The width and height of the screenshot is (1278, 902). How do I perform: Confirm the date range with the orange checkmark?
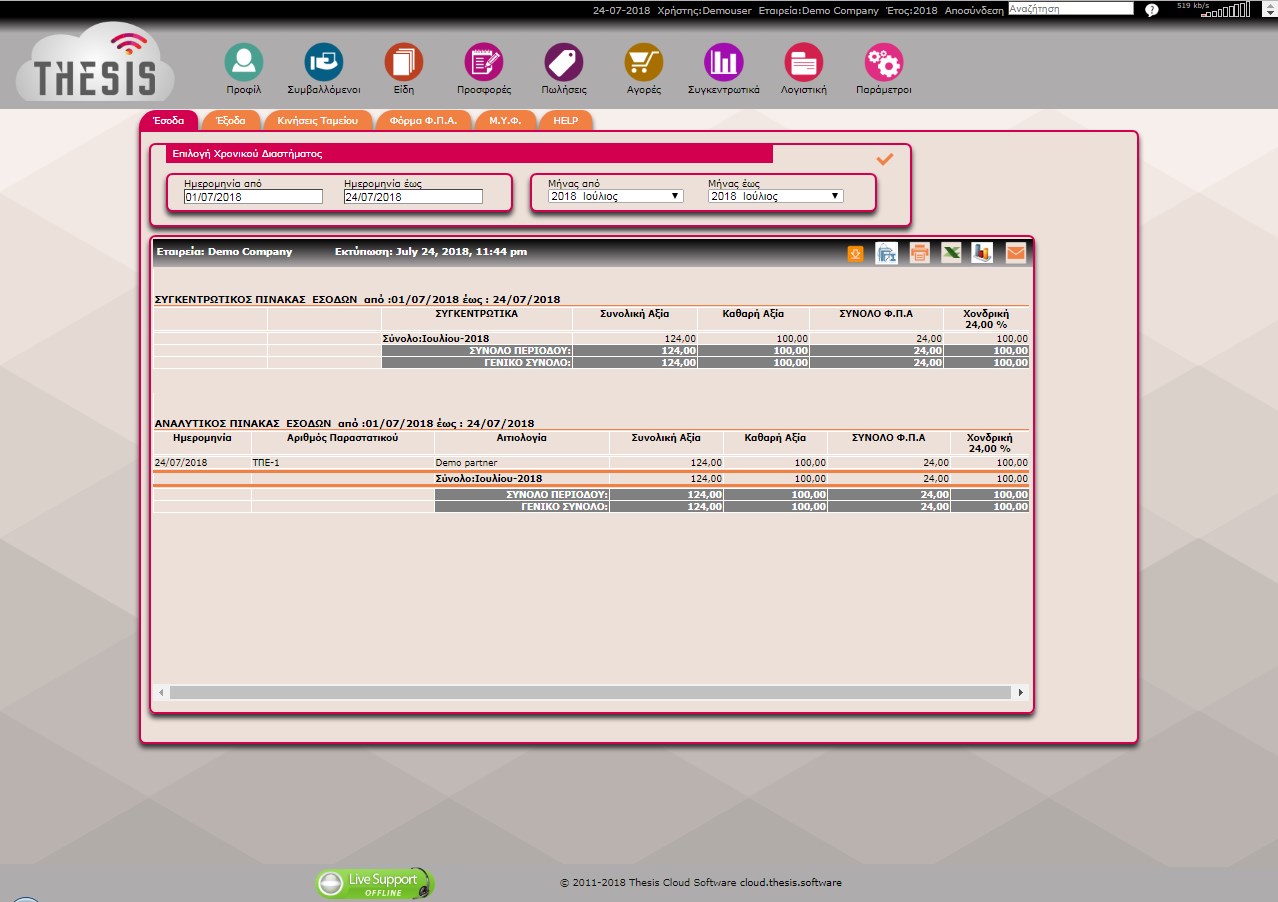pyautogui.click(x=884, y=159)
